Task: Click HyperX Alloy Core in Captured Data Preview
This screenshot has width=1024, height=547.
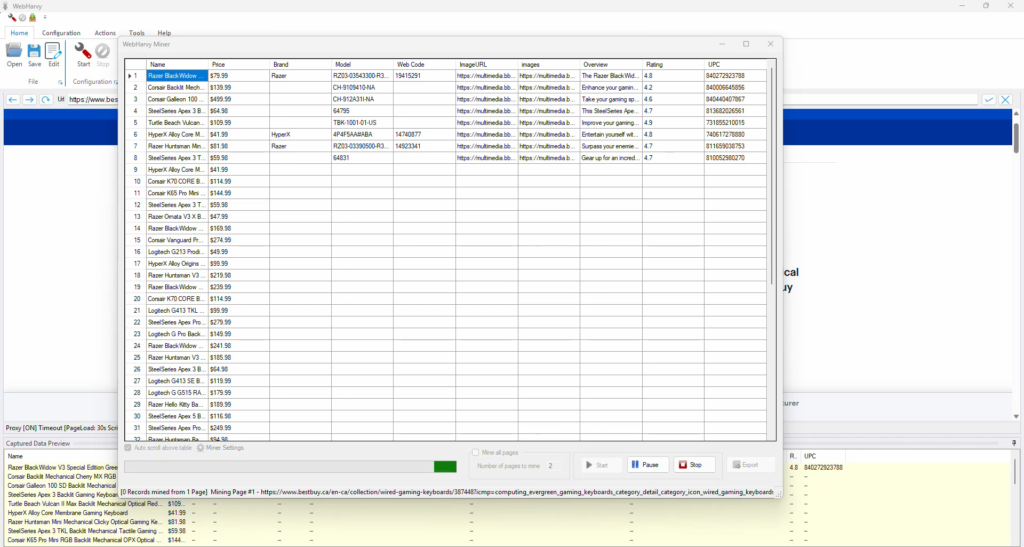Action: coord(68,513)
